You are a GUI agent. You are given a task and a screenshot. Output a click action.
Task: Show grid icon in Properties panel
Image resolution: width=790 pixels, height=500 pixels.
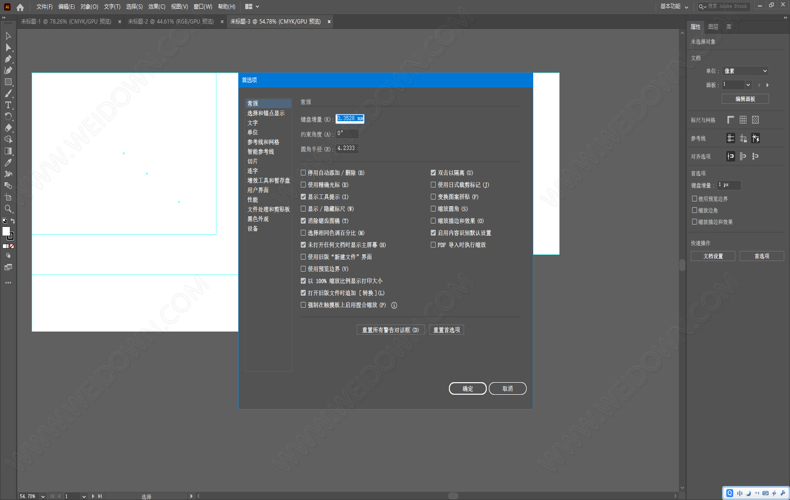click(743, 120)
